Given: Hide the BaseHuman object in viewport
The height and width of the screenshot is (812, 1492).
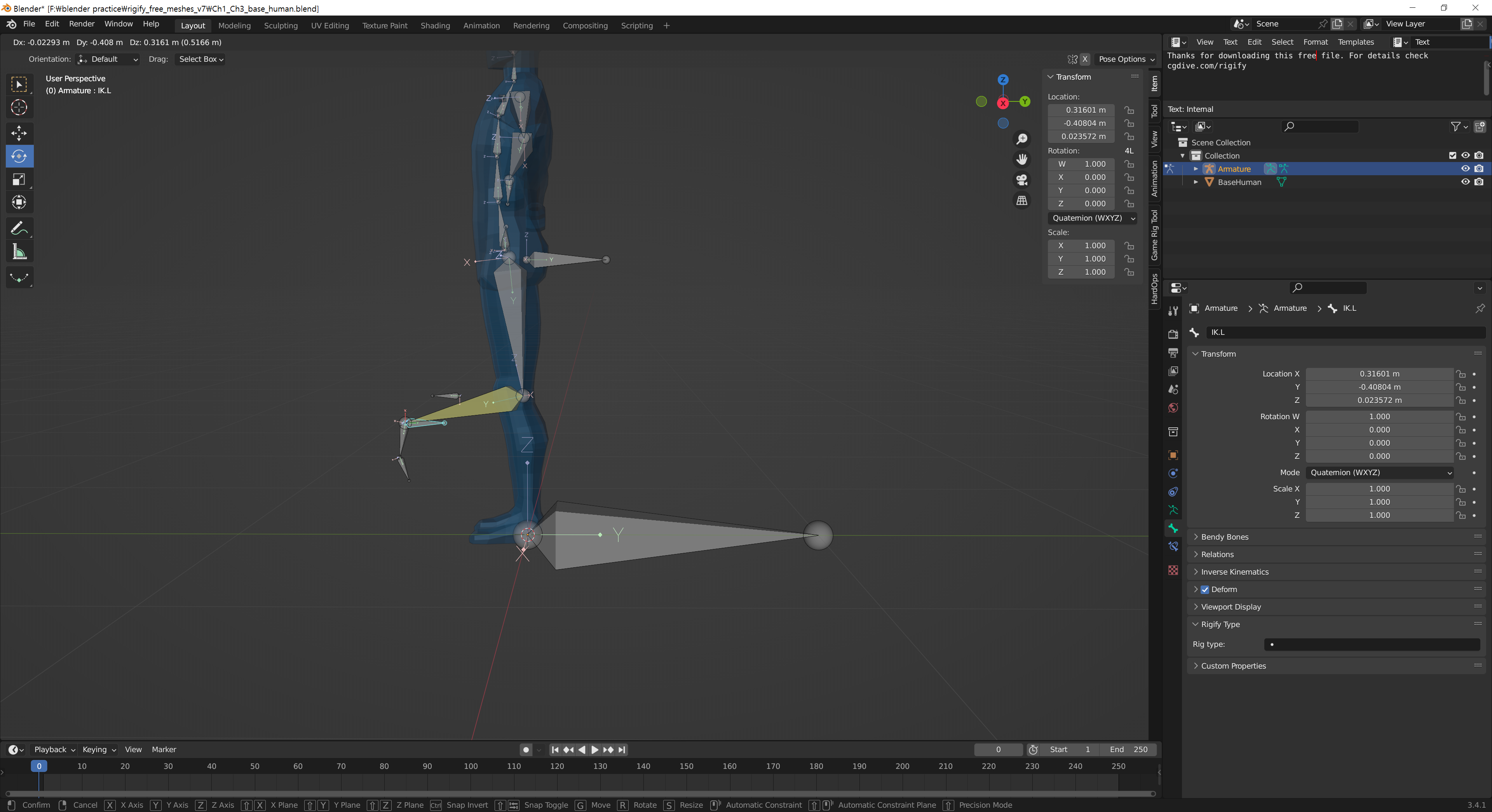Looking at the screenshot, I should [x=1465, y=182].
